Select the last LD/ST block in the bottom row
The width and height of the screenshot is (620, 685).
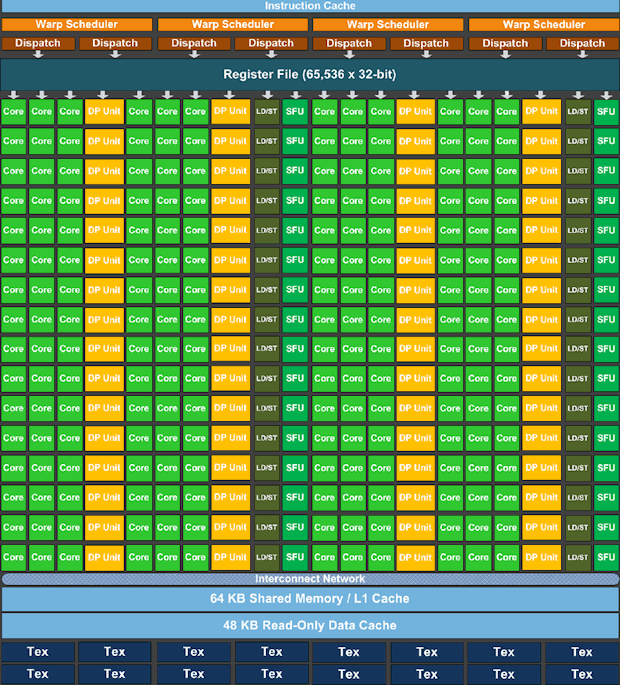pos(578,557)
